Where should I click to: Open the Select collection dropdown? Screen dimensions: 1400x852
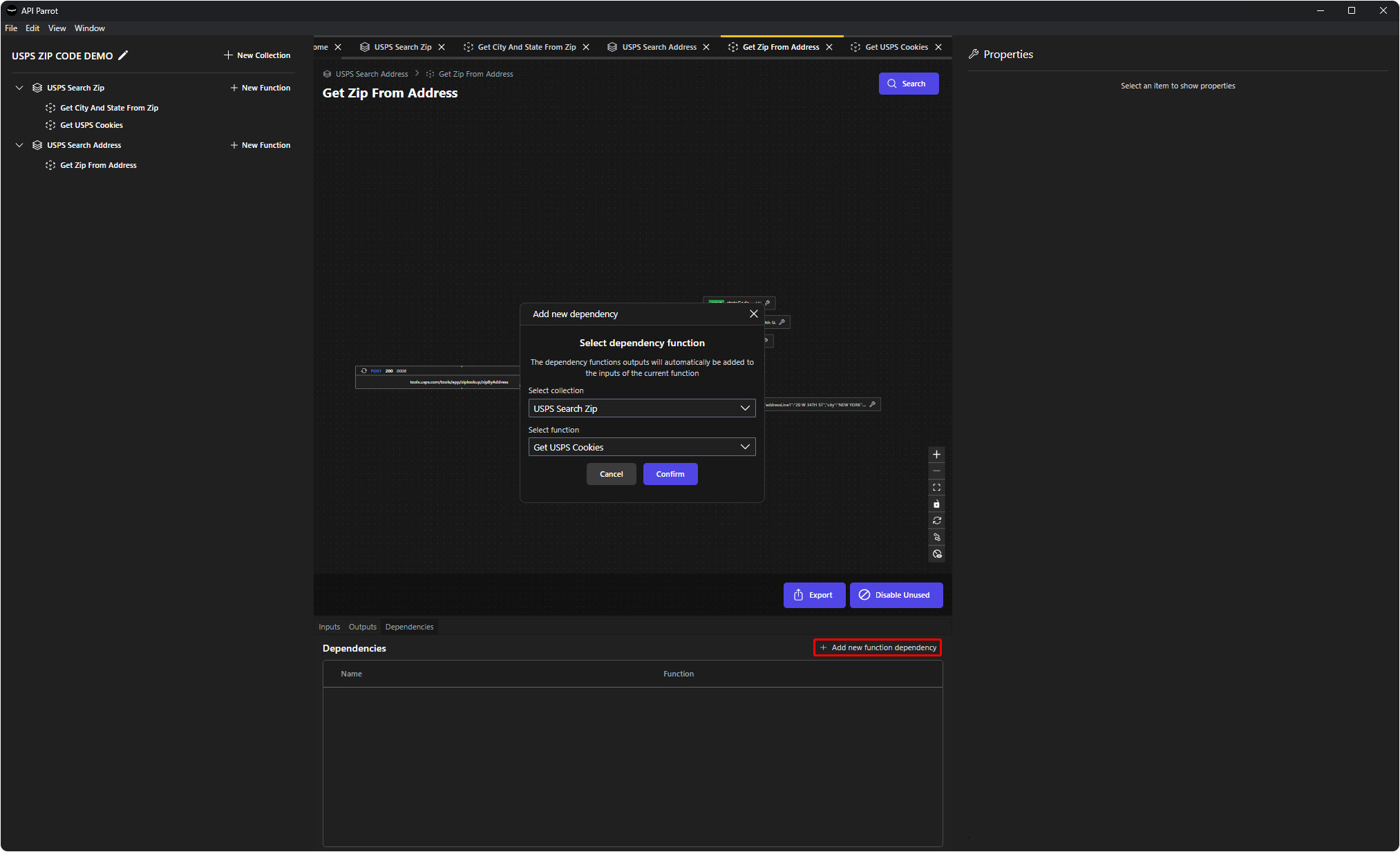(x=641, y=408)
